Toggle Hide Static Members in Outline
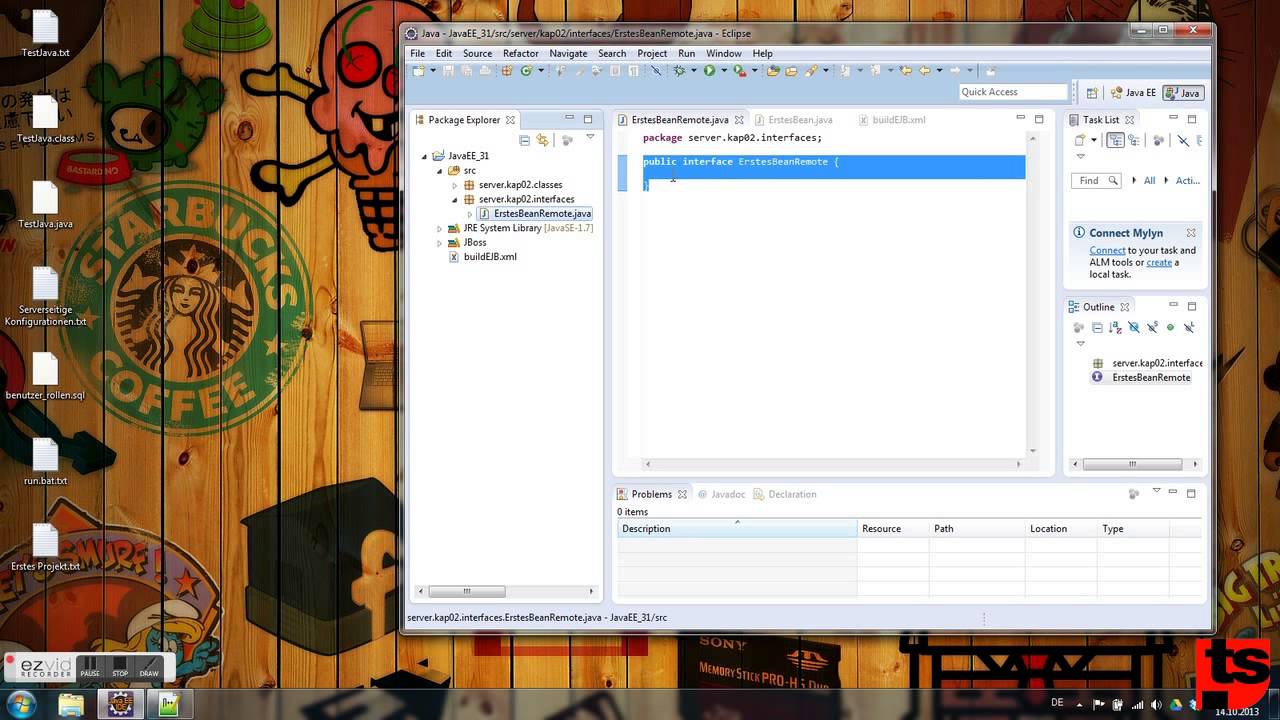The image size is (1280, 720). tap(1152, 327)
